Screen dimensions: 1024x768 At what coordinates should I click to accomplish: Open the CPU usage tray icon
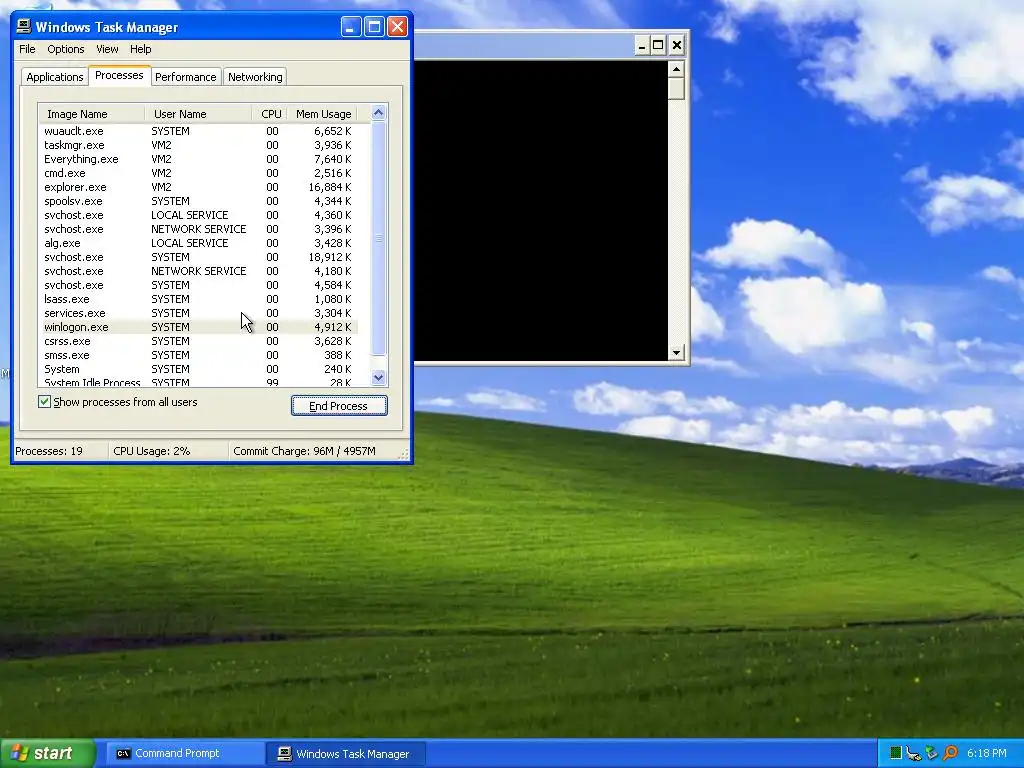point(895,753)
